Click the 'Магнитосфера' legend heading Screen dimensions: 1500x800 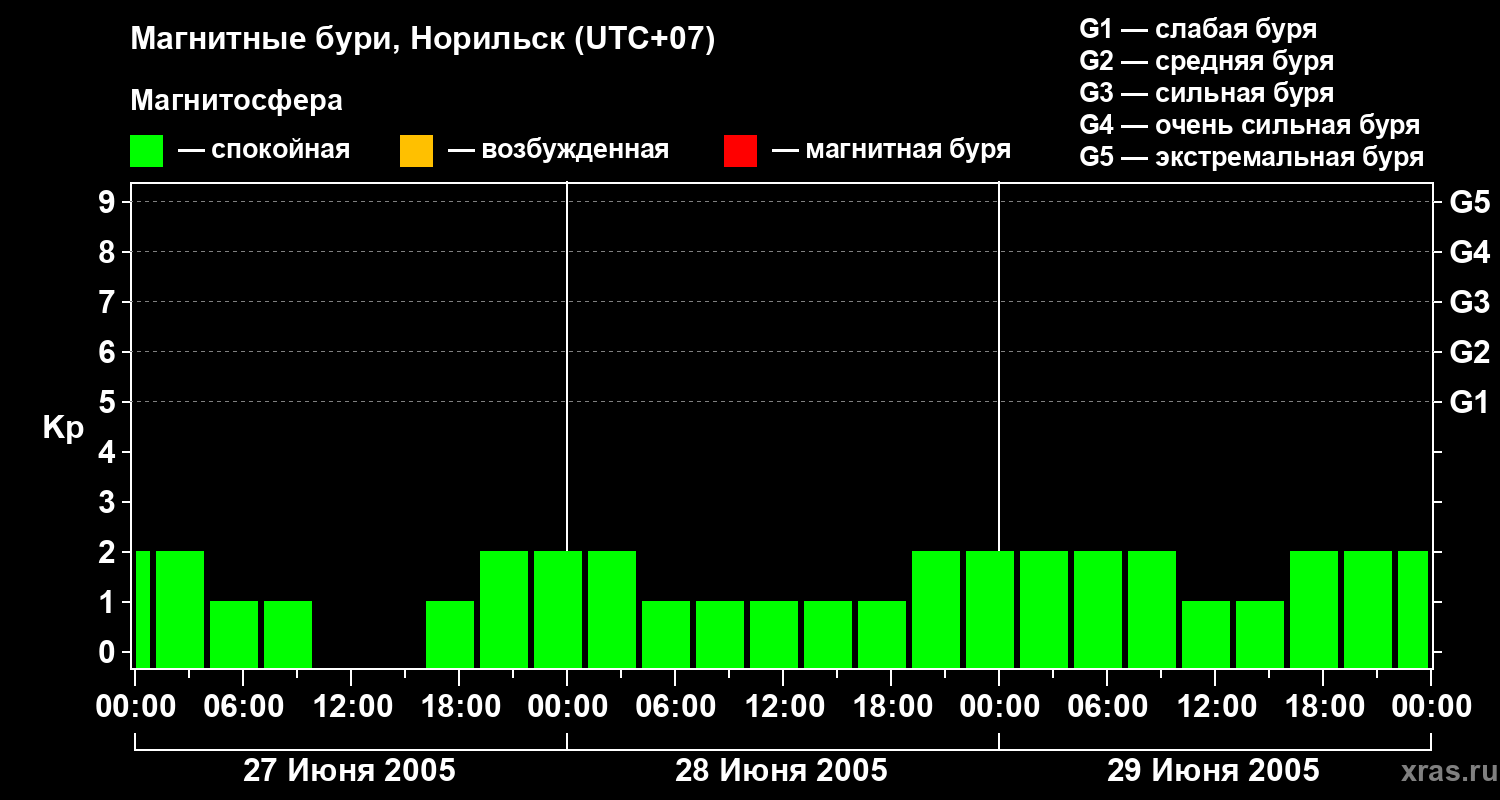(236, 101)
